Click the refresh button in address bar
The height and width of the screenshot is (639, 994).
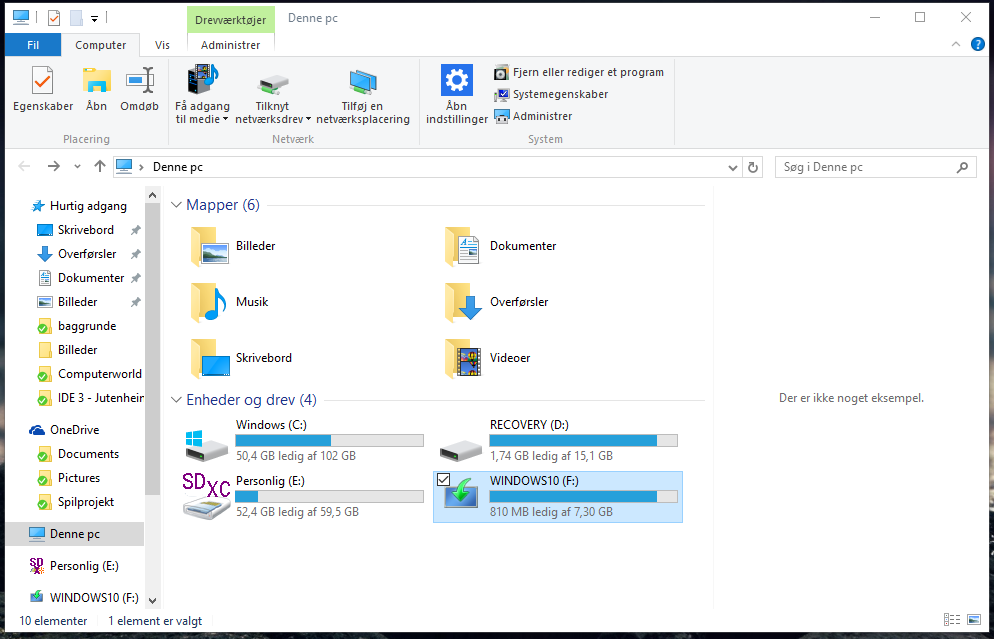pyautogui.click(x=754, y=167)
